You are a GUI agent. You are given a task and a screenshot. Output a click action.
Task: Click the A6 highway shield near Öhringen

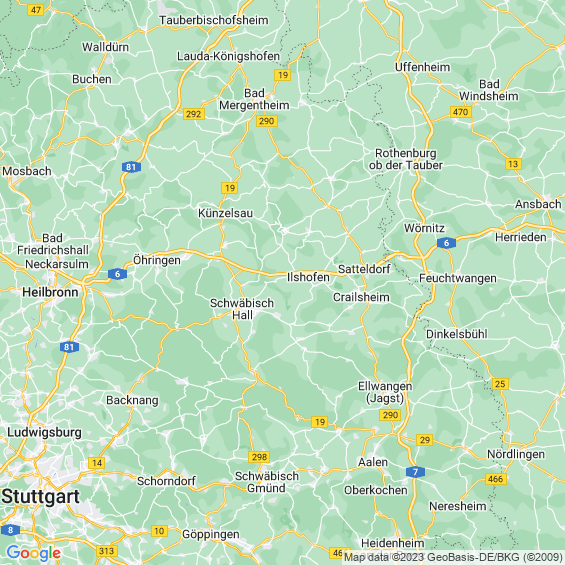[x=117, y=274]
